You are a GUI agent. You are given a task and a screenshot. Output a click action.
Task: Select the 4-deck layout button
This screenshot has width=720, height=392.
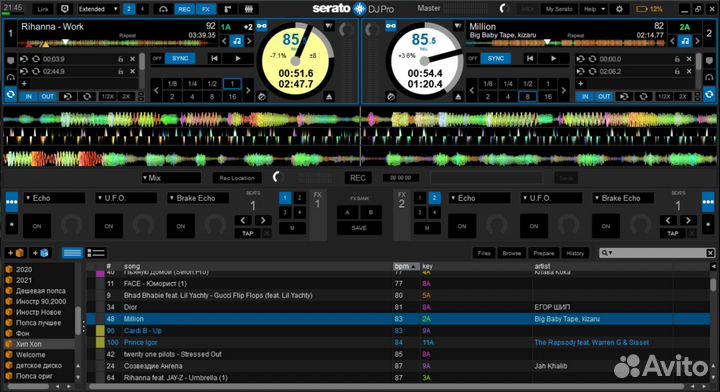pos(142,9)
